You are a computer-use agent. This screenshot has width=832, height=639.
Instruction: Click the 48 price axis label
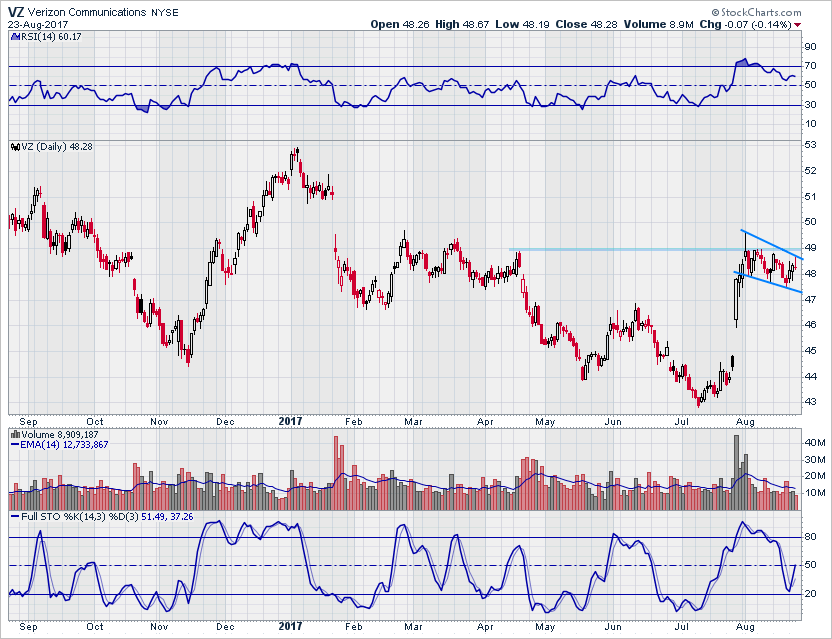tap(810, 273)
